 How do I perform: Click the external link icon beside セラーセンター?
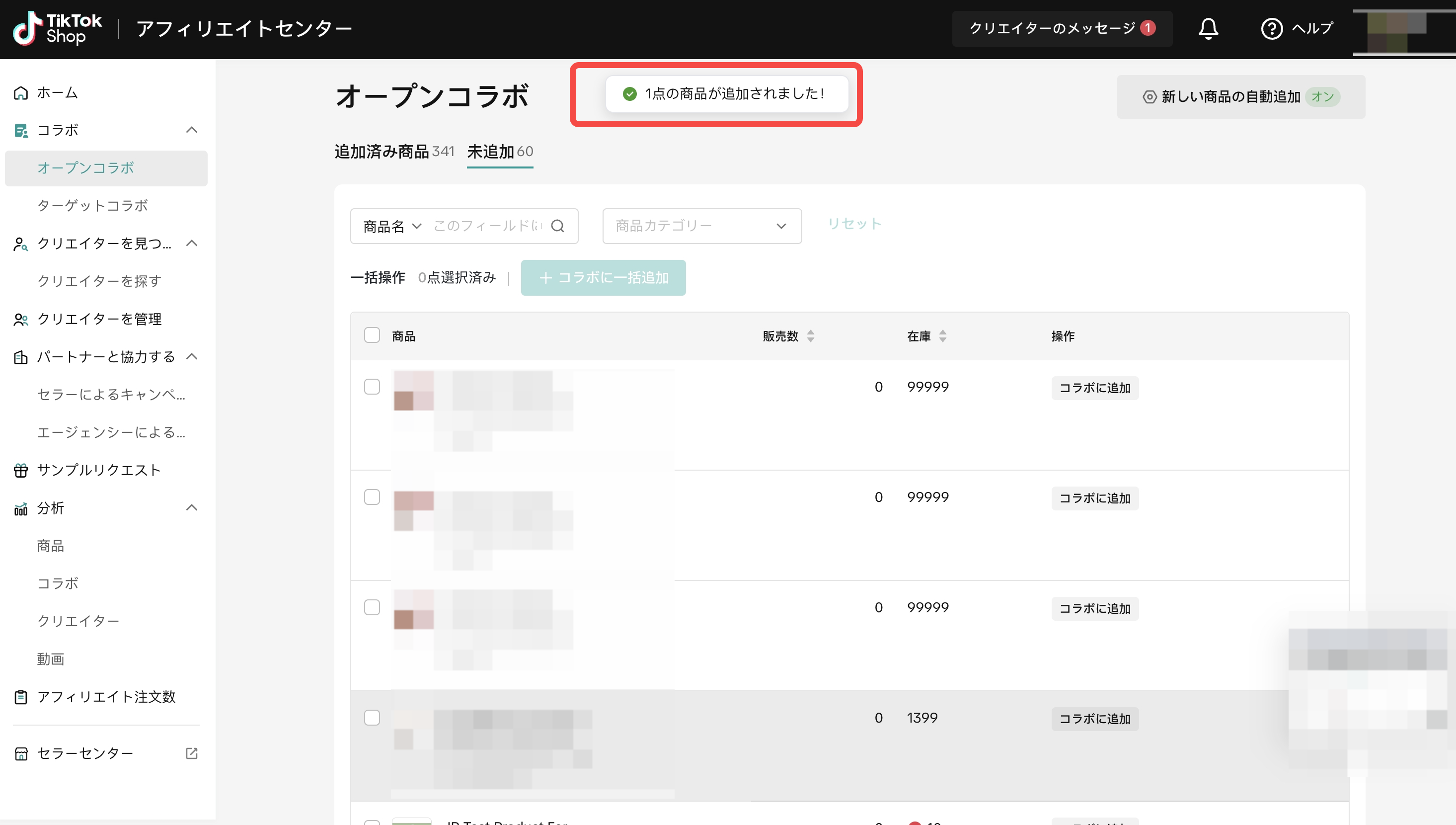191,753
